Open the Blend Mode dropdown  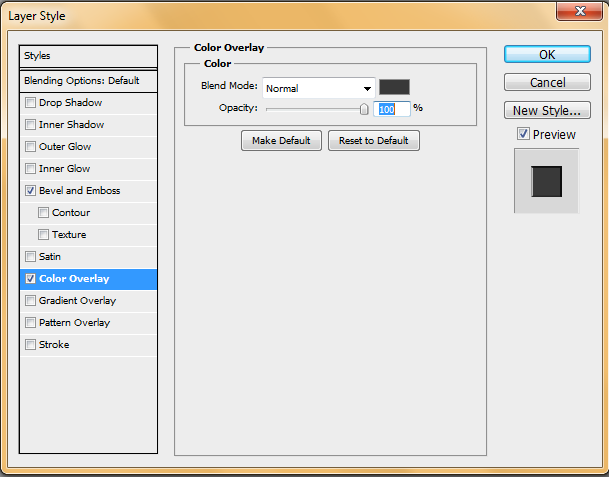click(319, 88)
